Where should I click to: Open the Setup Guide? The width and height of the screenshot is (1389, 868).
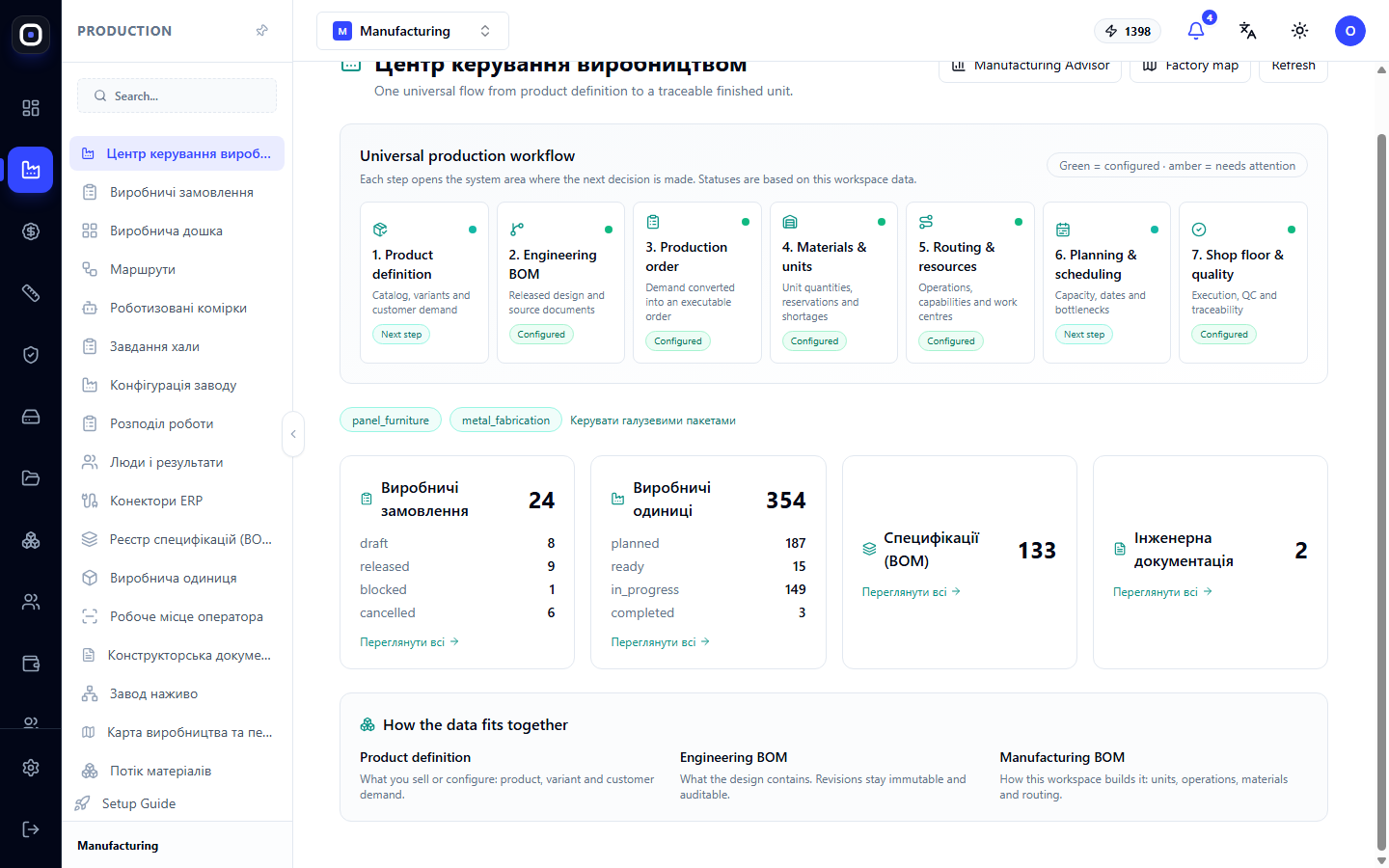pyautogui.click(x=127, y=803)
